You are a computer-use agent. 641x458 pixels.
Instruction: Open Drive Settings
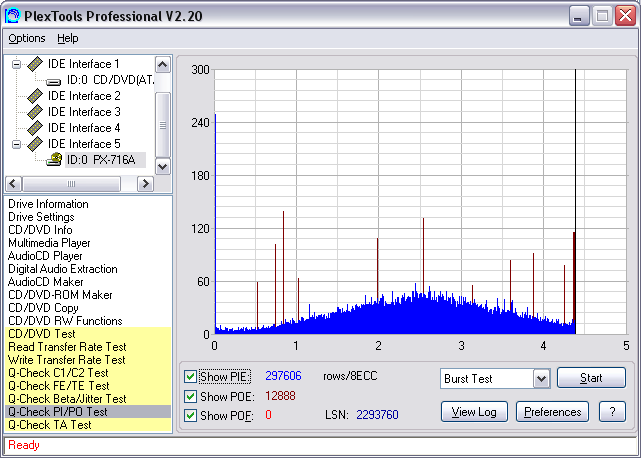41,217
